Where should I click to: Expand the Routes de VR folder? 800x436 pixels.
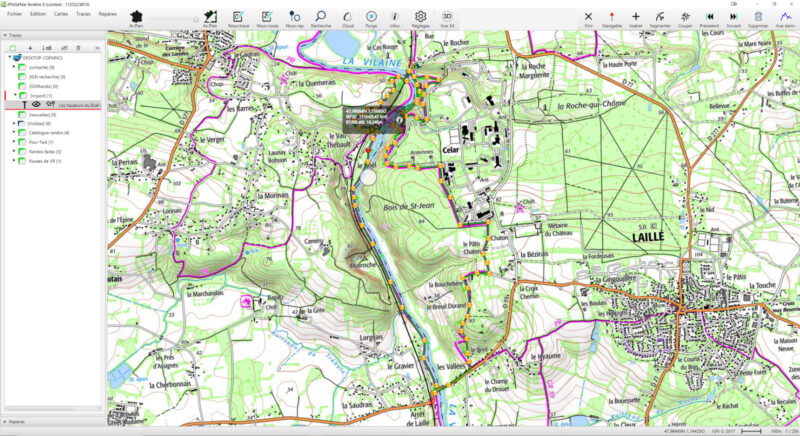14,161
